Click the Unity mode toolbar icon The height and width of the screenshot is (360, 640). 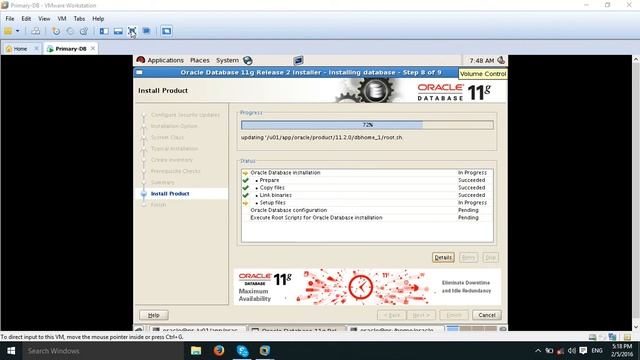pyautogui.click(x=146, y=31)
